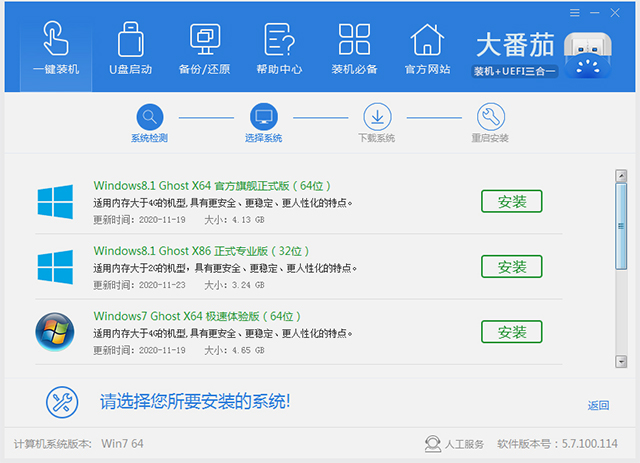640x463 pixels.
Task: Click the Windows 7 orb logo
Action: [x=55, y=332]
